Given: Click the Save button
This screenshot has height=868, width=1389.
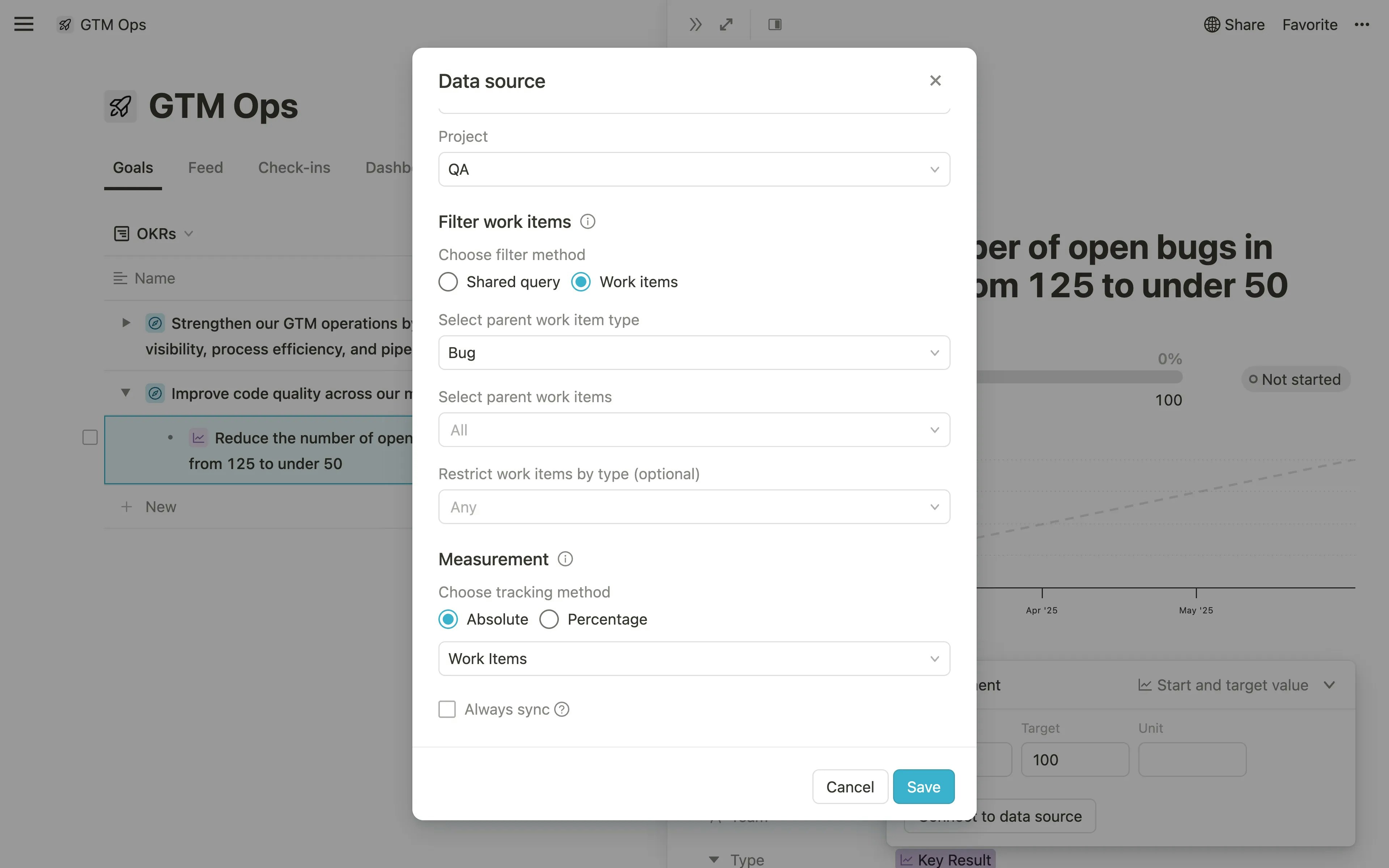Looking at the screenshot, I should [923, 787].
